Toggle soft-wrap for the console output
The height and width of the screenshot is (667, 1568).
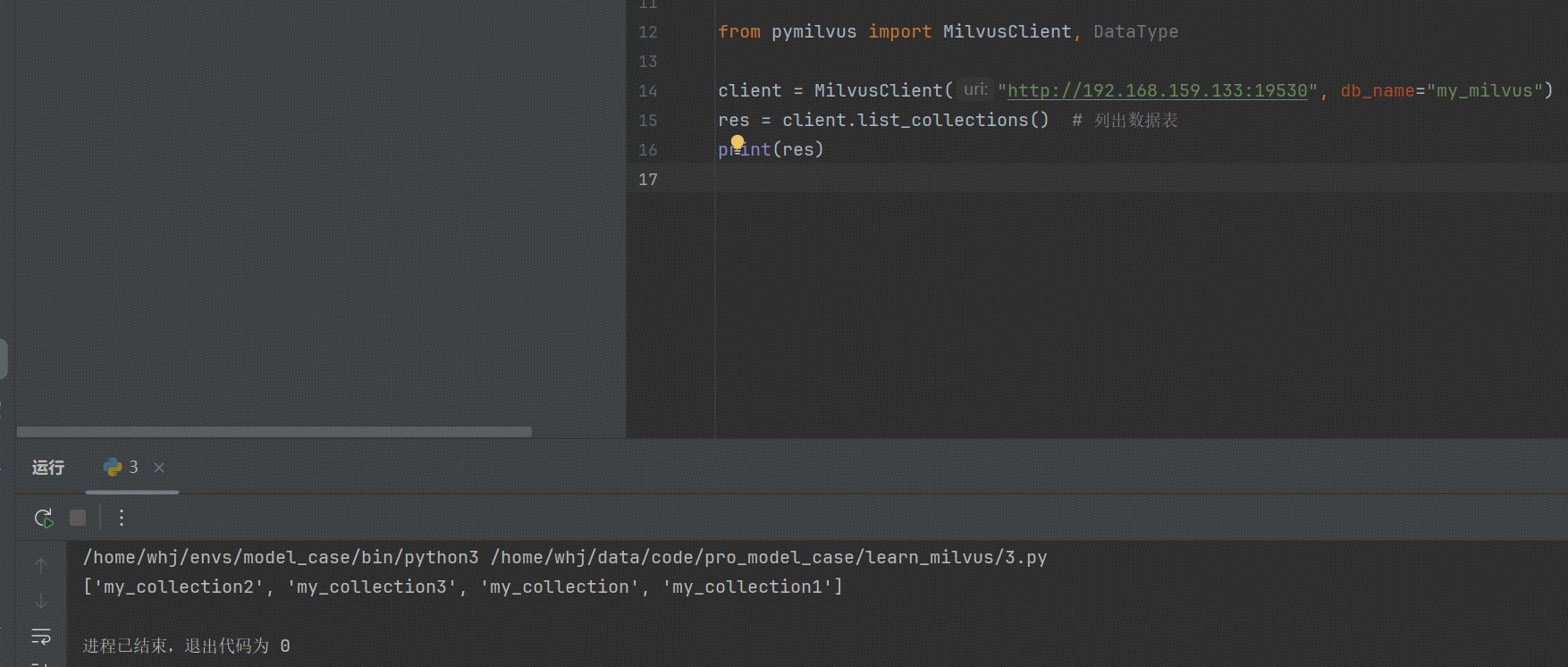41,637
